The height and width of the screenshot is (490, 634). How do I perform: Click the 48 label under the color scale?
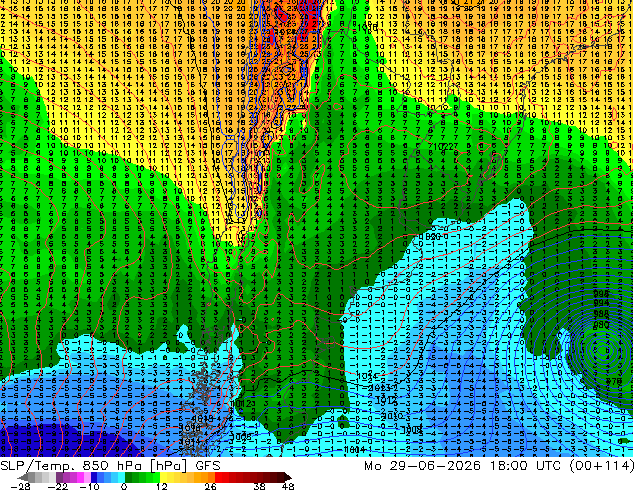click(x=288, y=486)
